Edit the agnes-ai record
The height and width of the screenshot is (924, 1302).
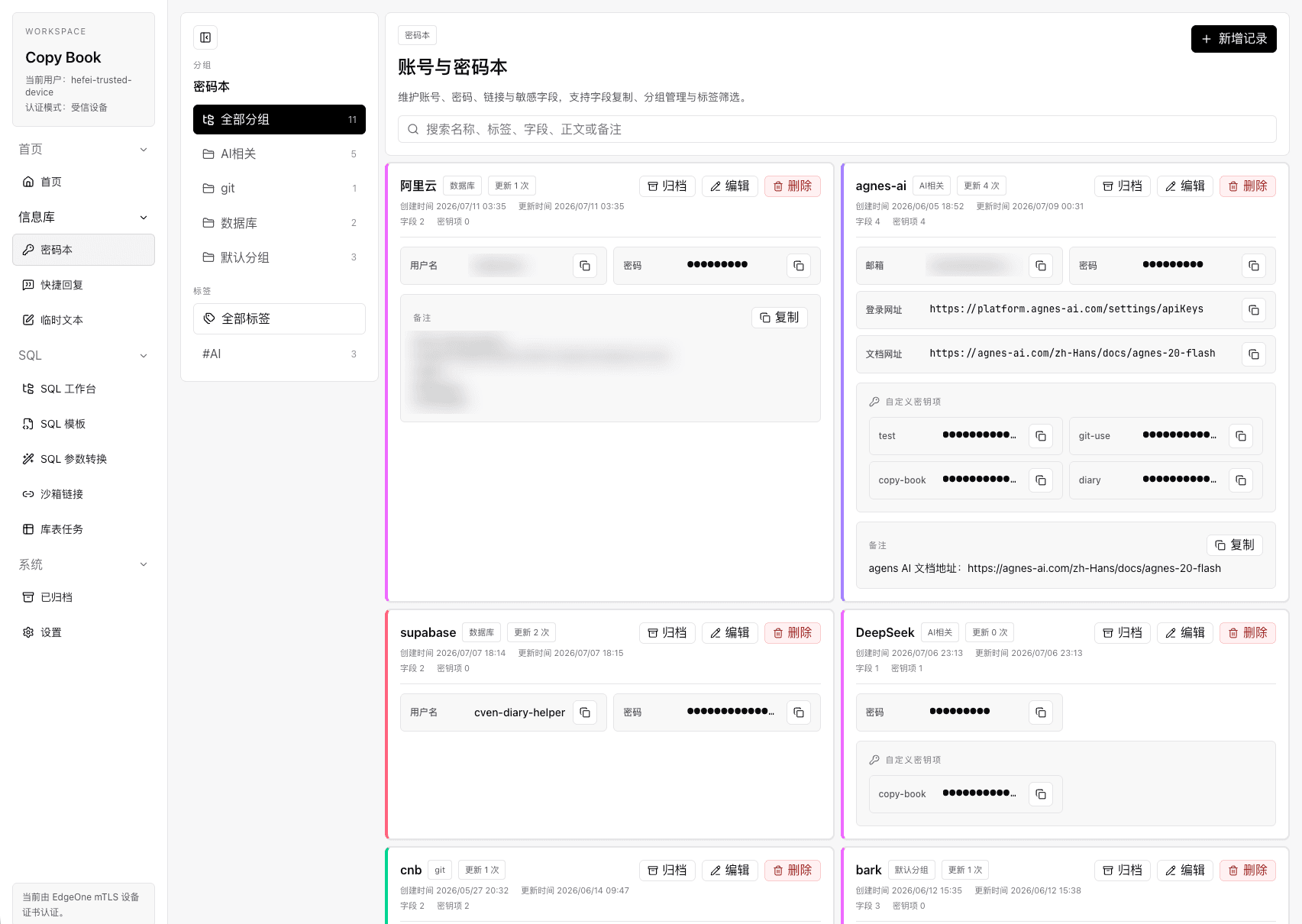(1185, 186)
